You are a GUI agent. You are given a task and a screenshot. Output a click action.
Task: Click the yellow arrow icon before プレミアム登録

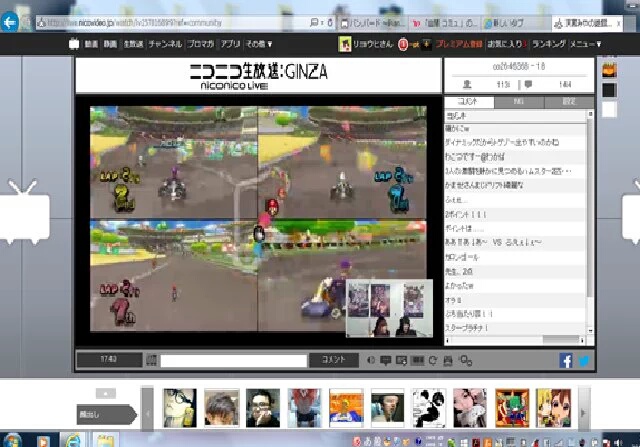[427, 44]
